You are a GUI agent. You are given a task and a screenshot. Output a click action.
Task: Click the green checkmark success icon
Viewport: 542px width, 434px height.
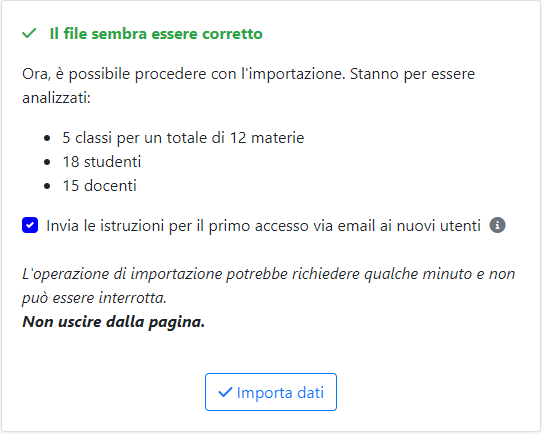pos(29,34)
